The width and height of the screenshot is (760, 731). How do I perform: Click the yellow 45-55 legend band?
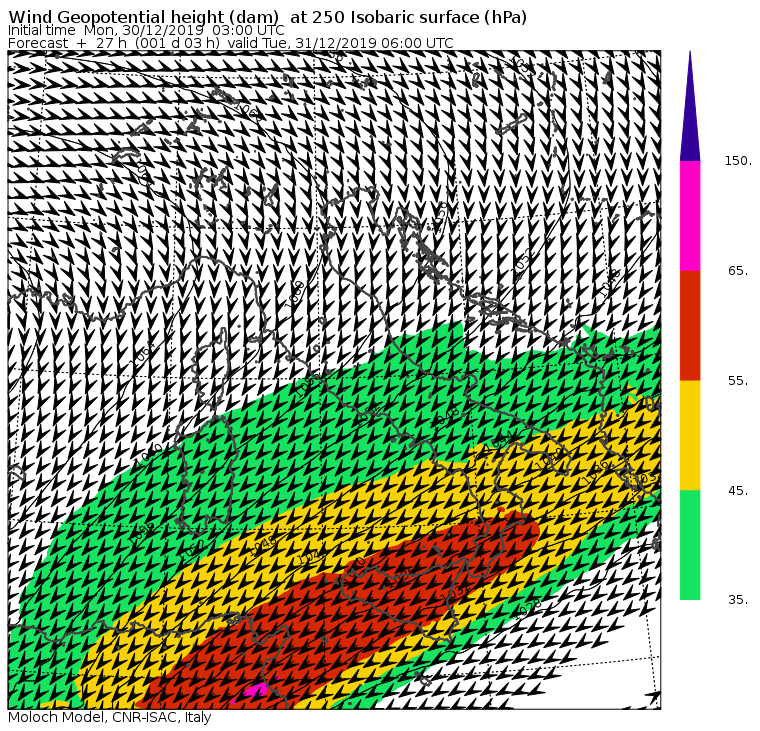[690, 435]
